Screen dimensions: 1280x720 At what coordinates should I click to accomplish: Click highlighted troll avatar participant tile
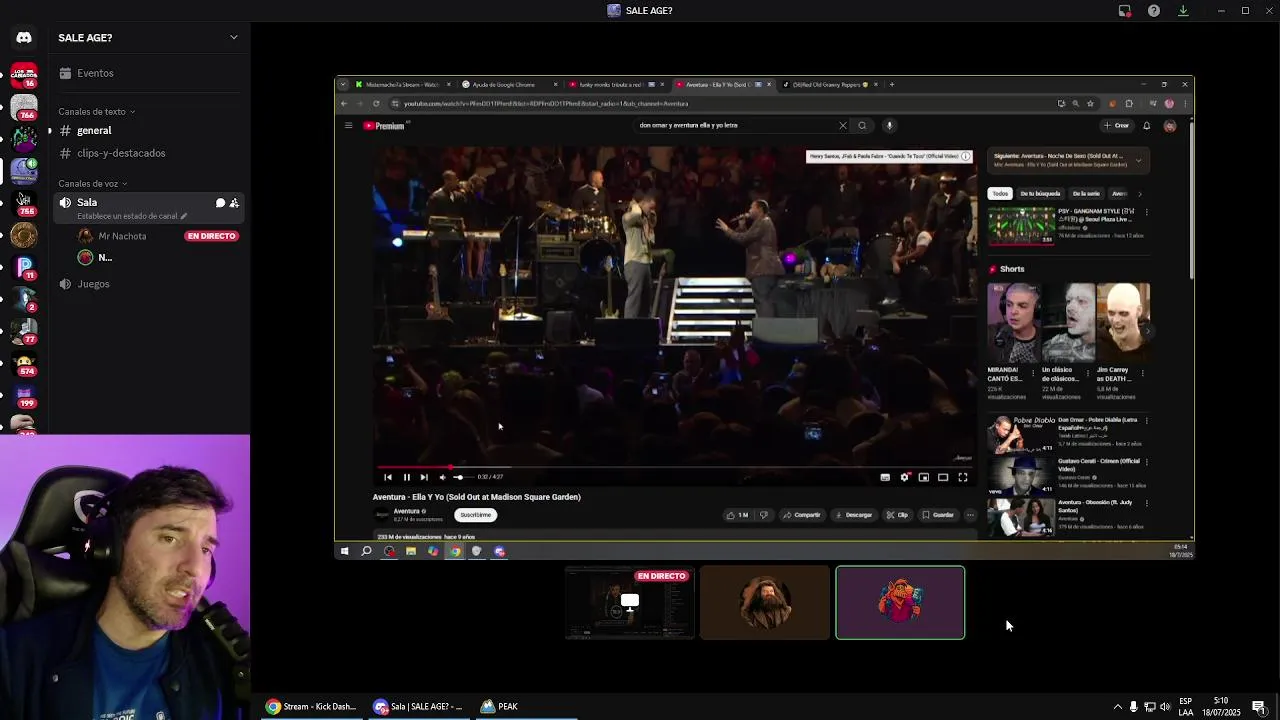click(900, 603)
